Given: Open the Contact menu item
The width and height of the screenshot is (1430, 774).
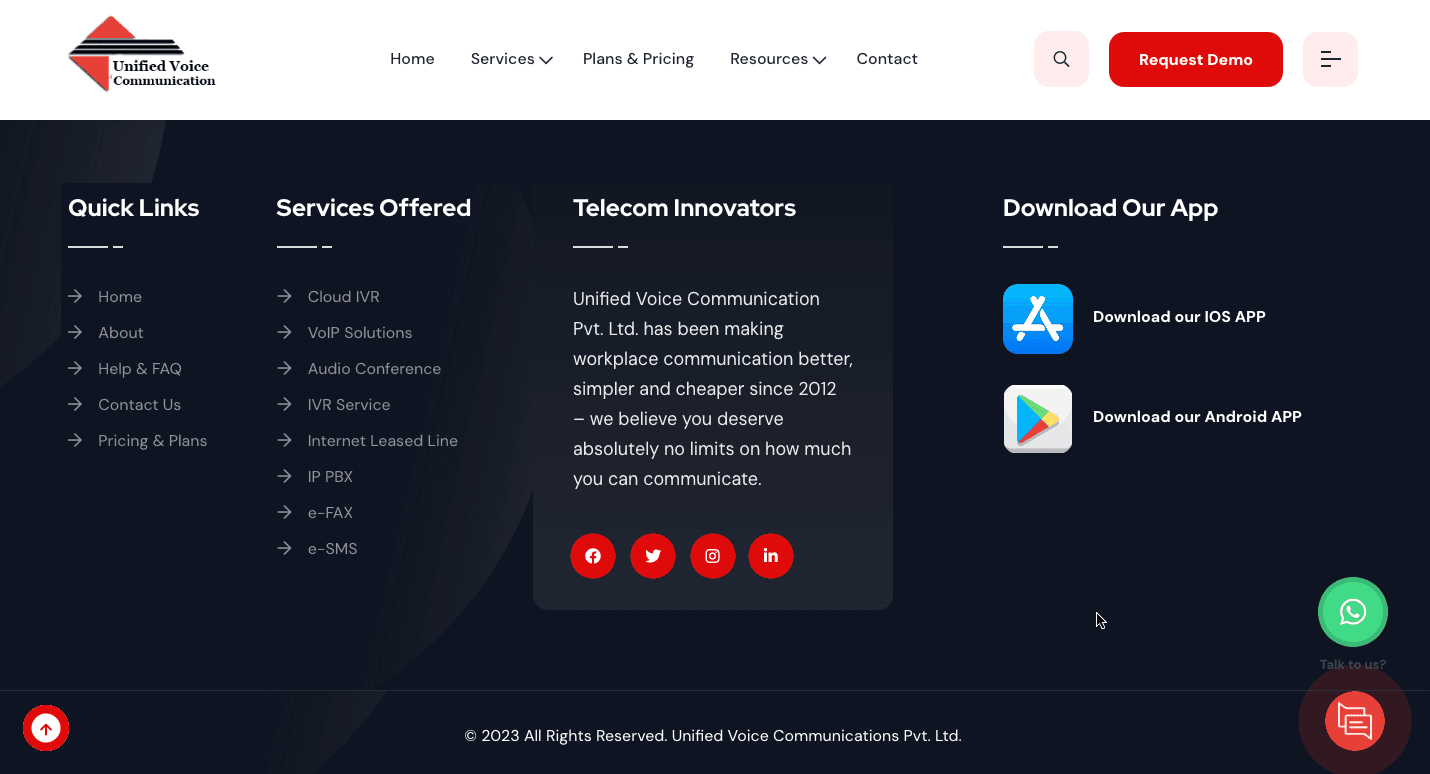Looking at the screenshot, I should click(x=887, y=59).
